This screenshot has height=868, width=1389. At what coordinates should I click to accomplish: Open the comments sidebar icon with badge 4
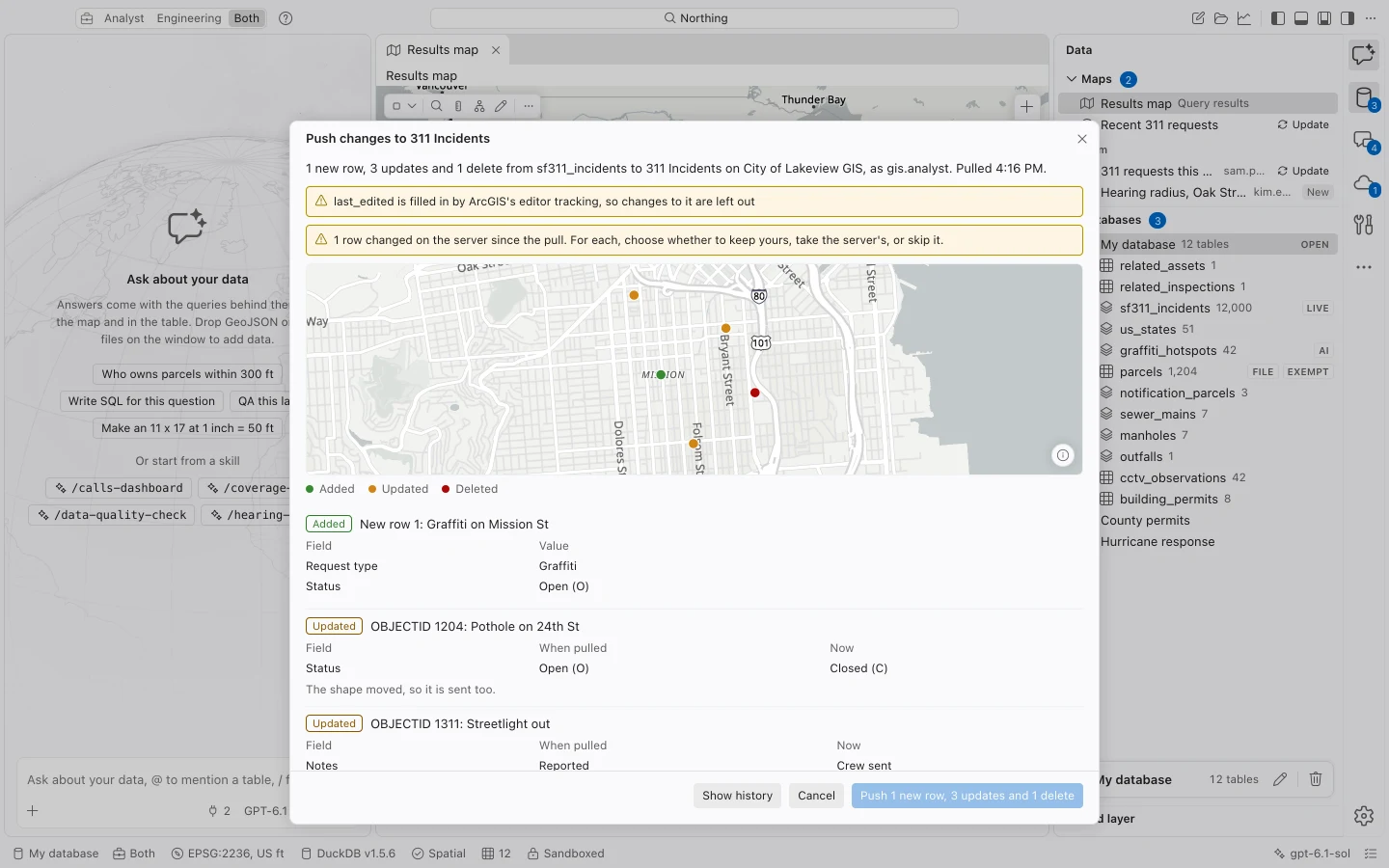coord(1363,141)
